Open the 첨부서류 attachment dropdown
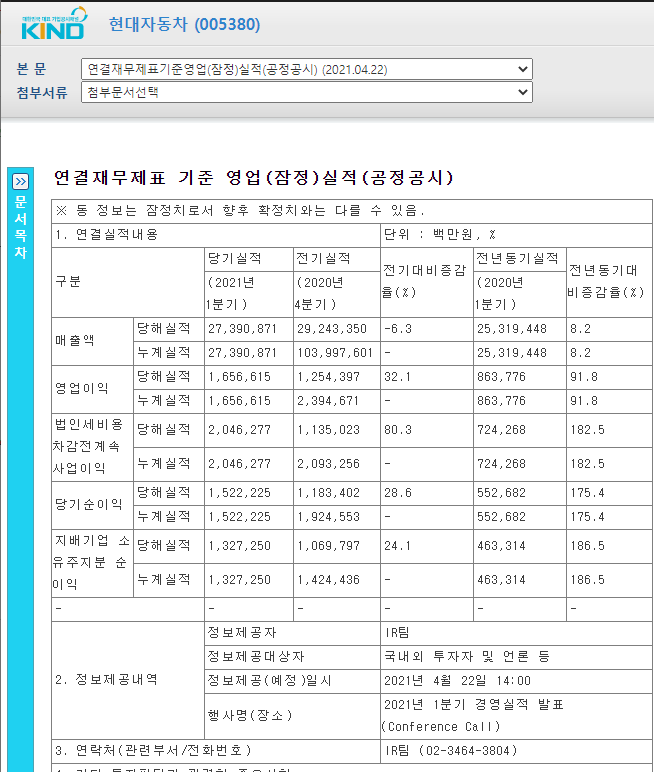The height and width of the screenshot is (772, 654). [x=306, y=92]
